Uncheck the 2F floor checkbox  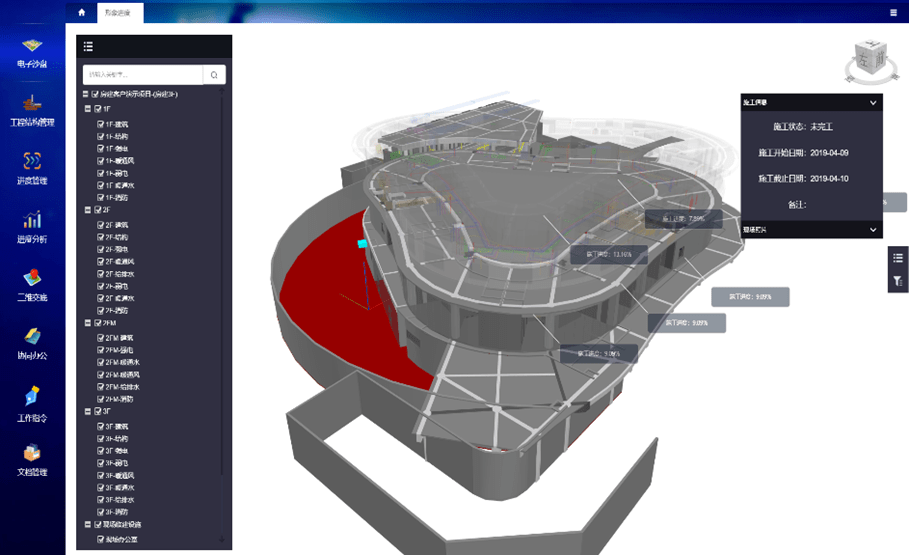96,211
